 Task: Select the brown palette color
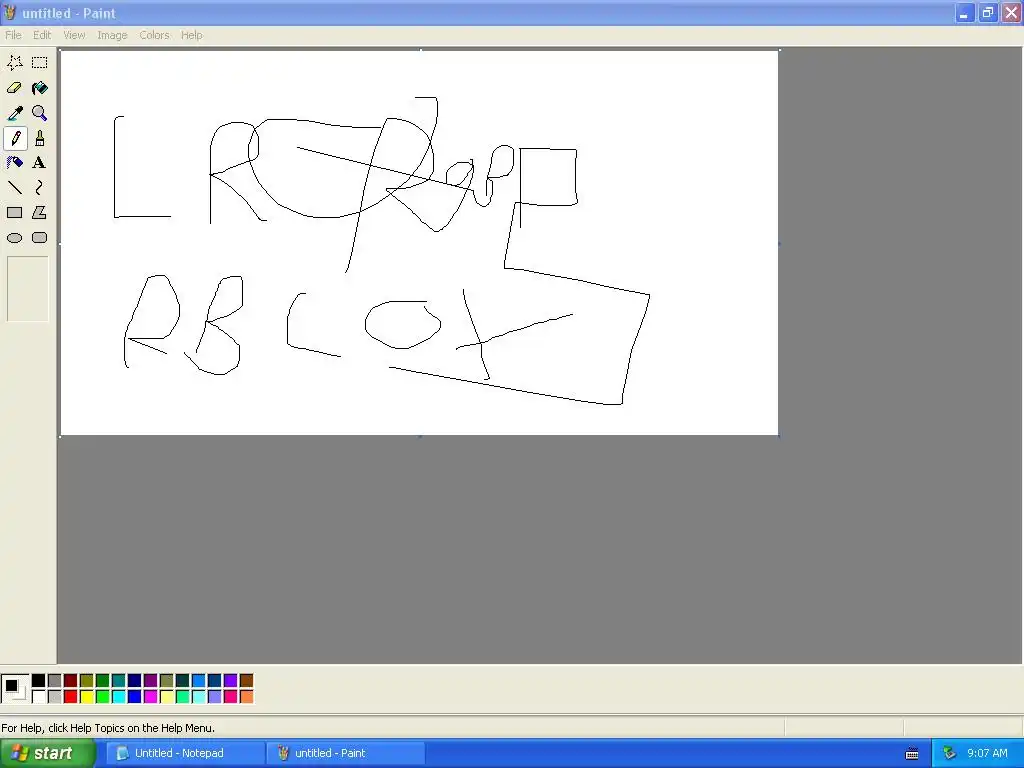coord(246,681)
